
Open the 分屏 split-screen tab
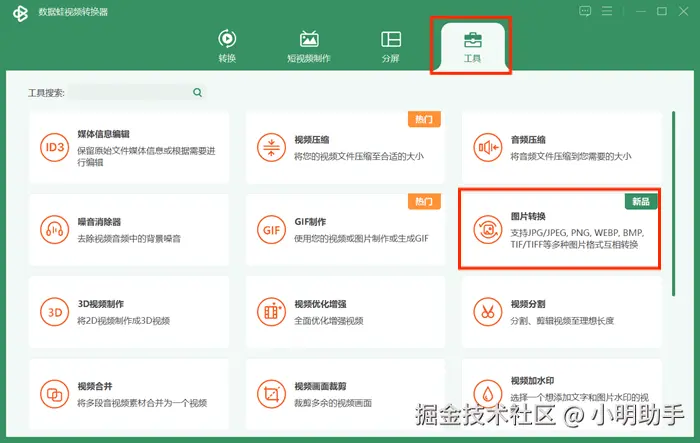[x=391, y=46]
